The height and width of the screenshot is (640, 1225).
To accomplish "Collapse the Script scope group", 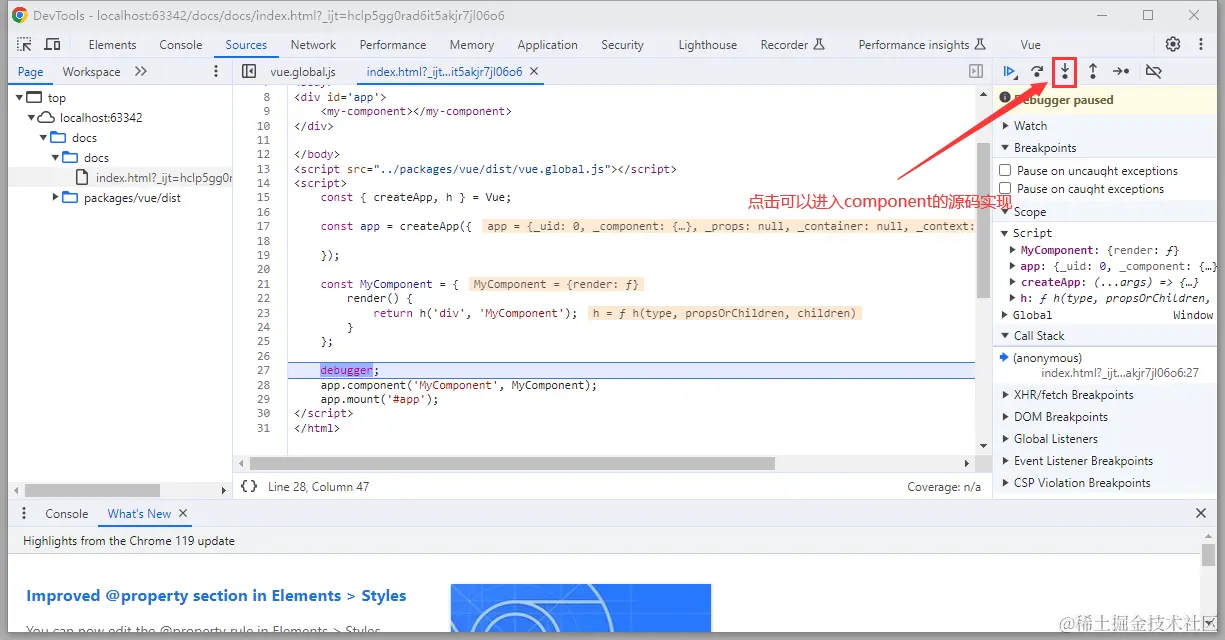I will pos(1005,233).
